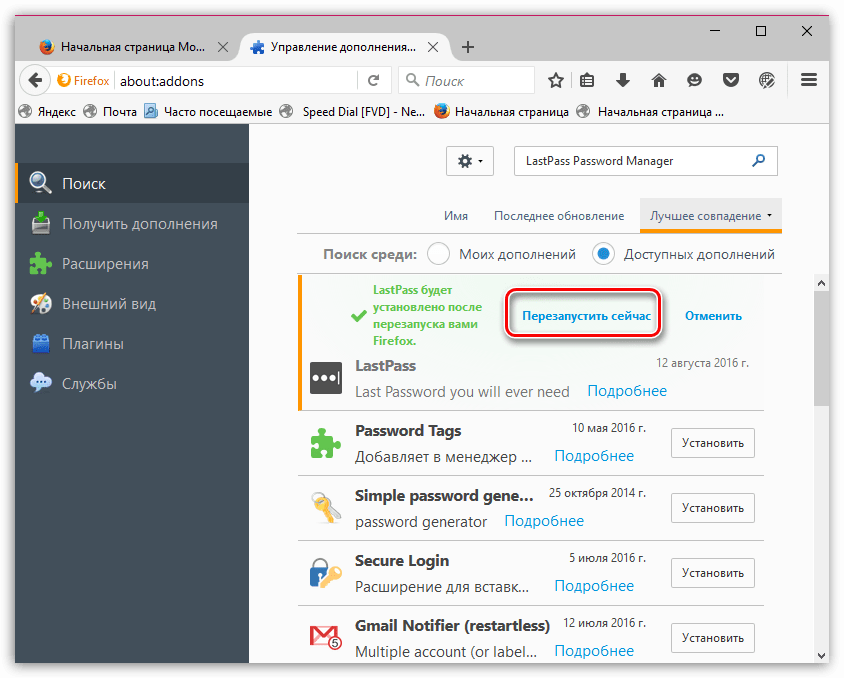Click the addon list scrollbar thumb
Screen dimensions: 844x678
tap(821, 349)
